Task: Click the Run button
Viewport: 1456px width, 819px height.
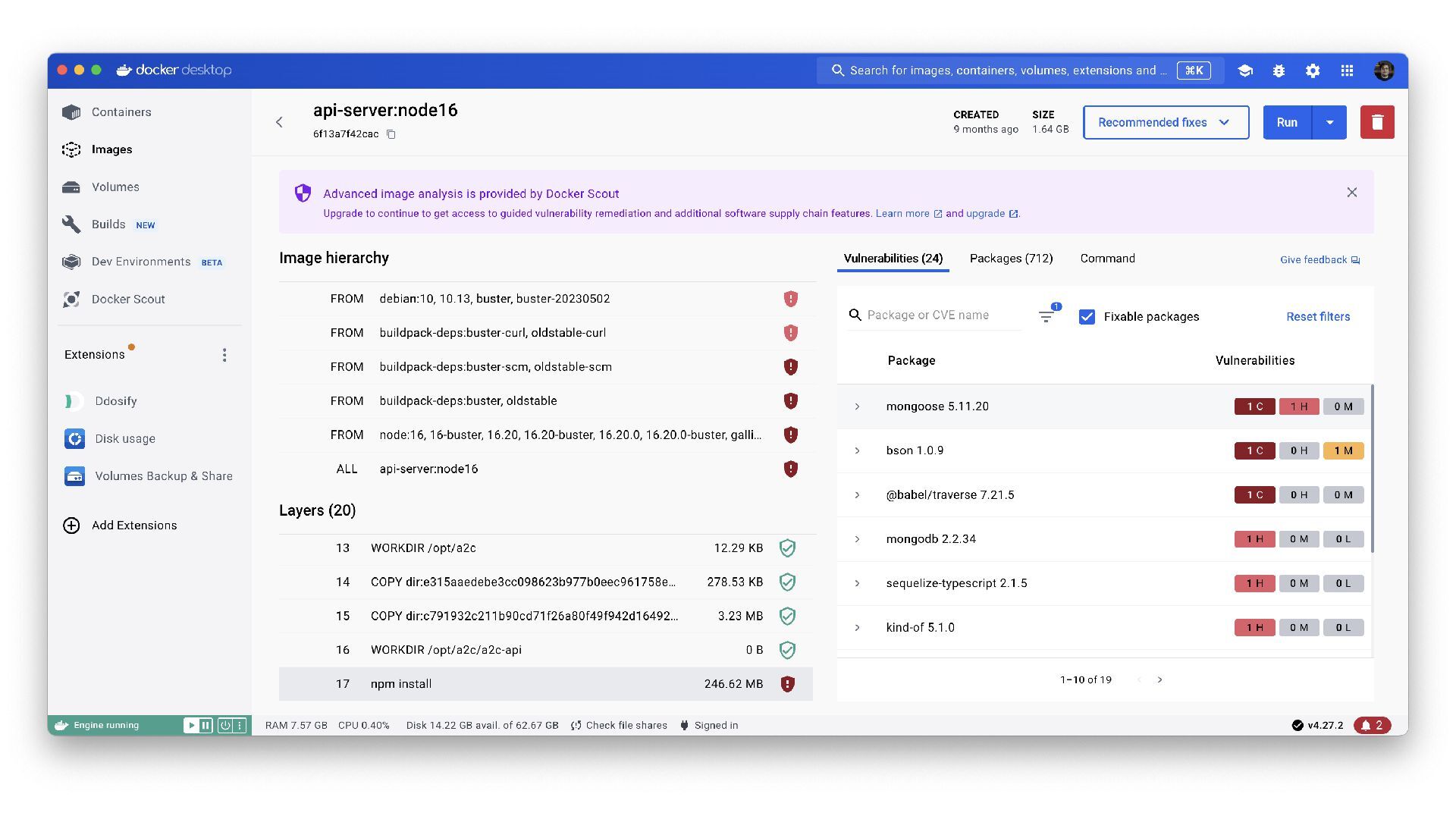Action: (x=1287, y=122)
